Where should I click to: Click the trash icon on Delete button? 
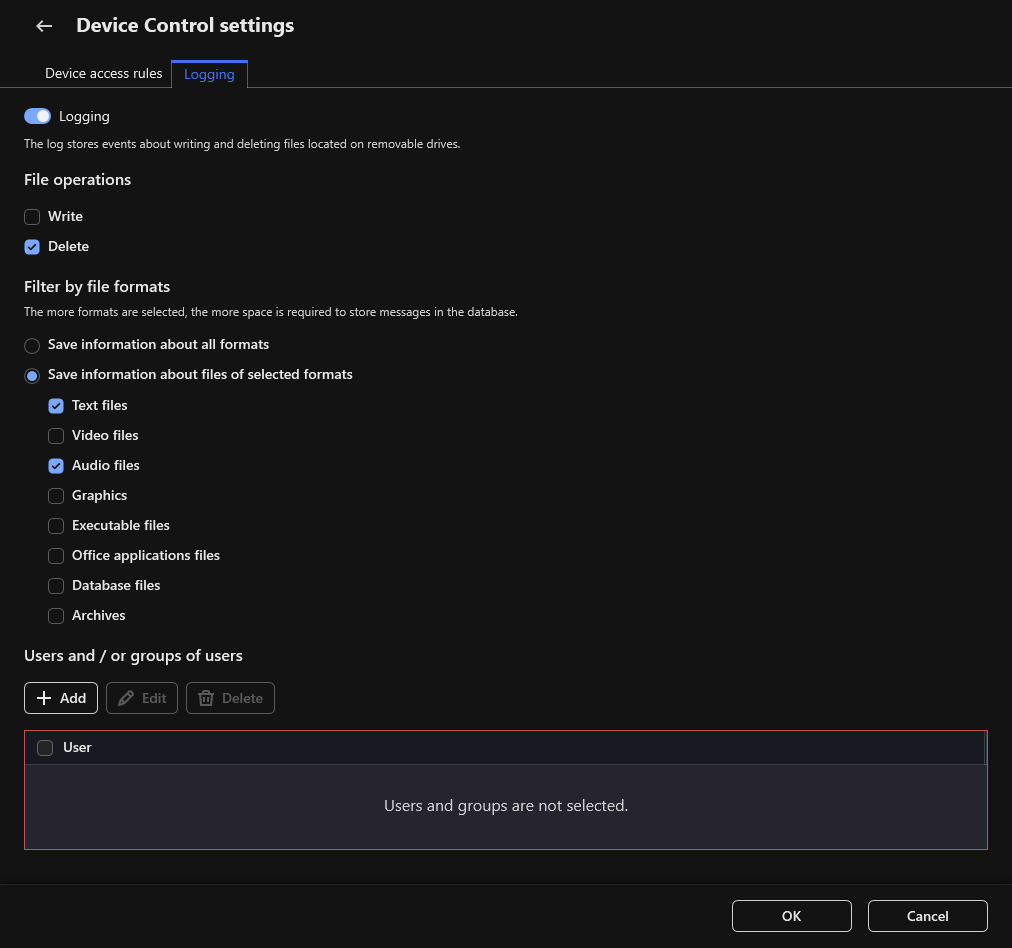click(209, 697)
